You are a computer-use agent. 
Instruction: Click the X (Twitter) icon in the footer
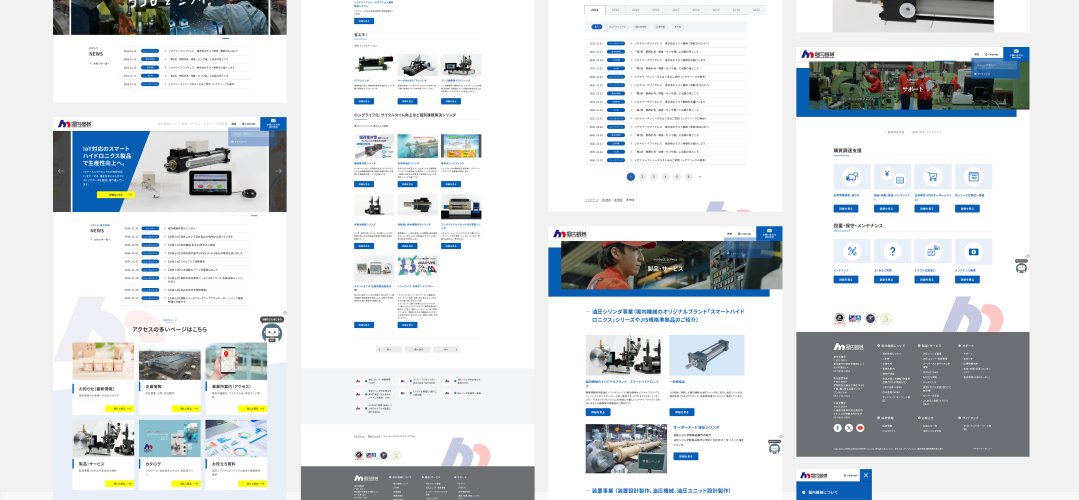point(849,427)
